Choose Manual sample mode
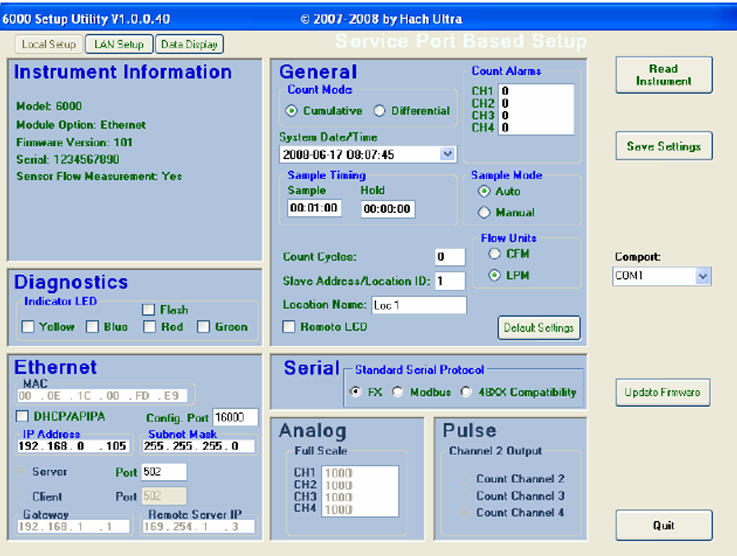The image size is (737, 556). [485, 212]
